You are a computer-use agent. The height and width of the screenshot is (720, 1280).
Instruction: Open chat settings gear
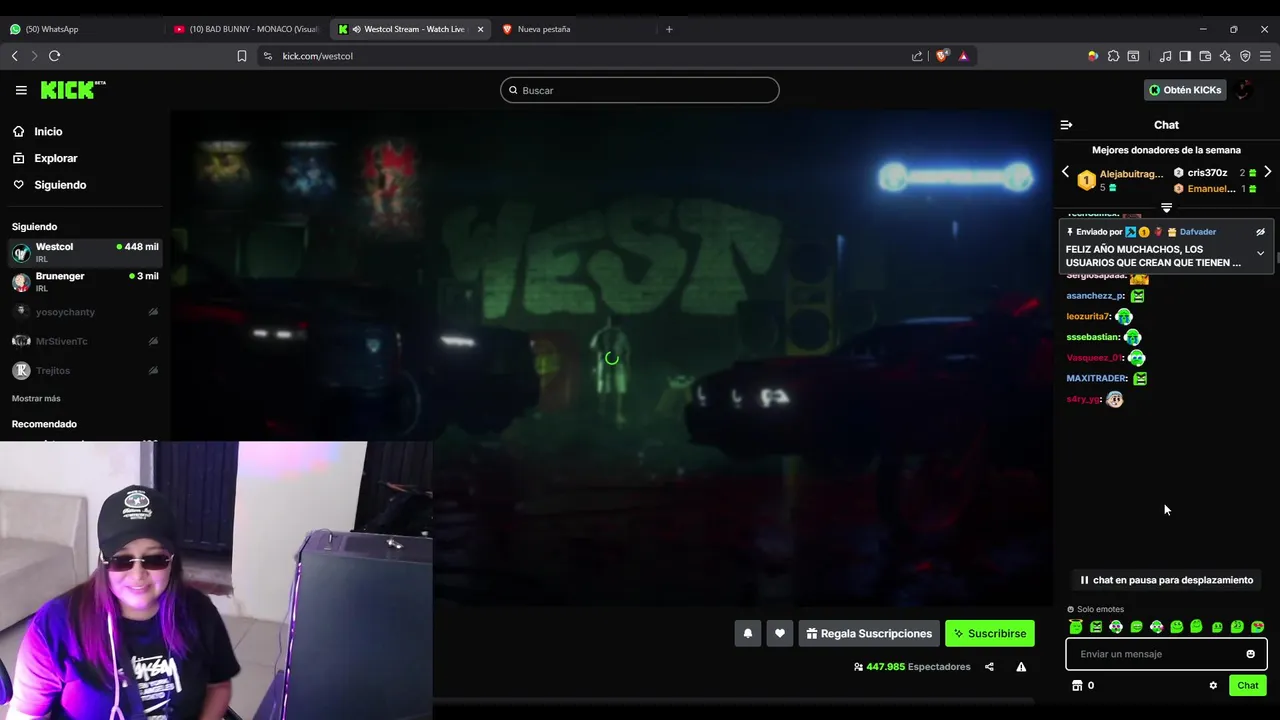point(1213,685)
